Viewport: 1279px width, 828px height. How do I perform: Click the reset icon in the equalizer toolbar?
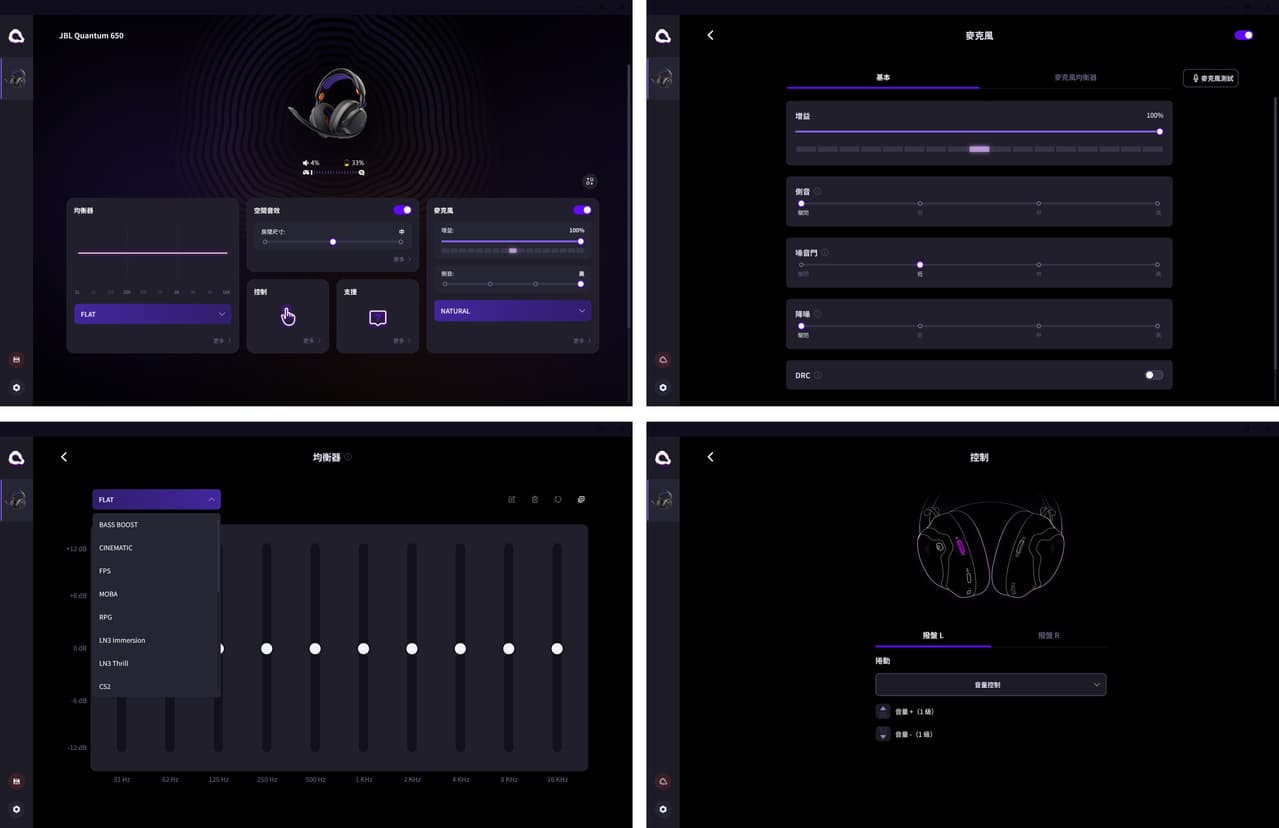[x=558, y=499]
